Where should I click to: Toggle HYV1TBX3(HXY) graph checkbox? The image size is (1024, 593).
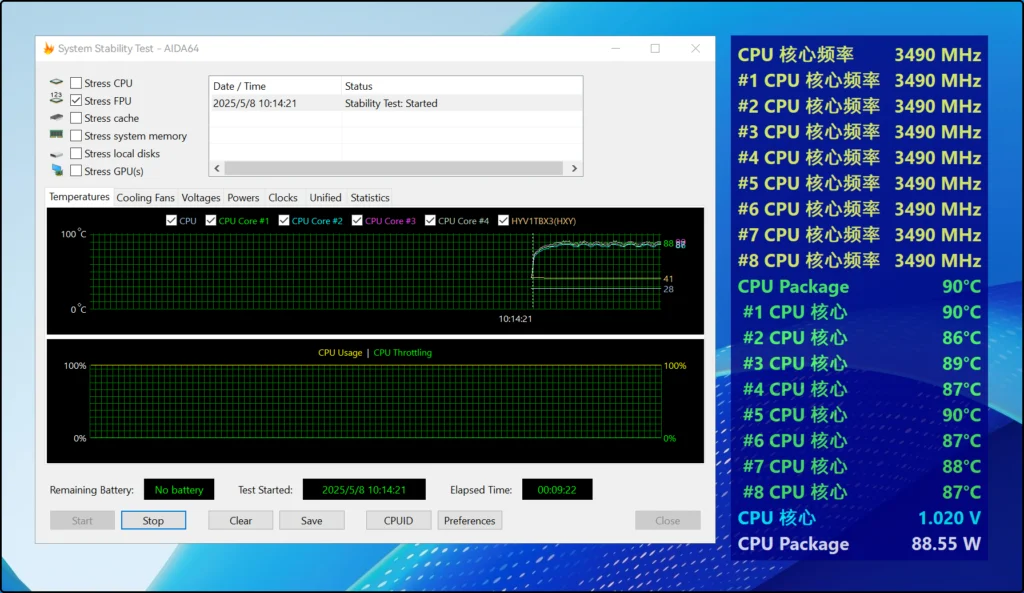[503, 221]
